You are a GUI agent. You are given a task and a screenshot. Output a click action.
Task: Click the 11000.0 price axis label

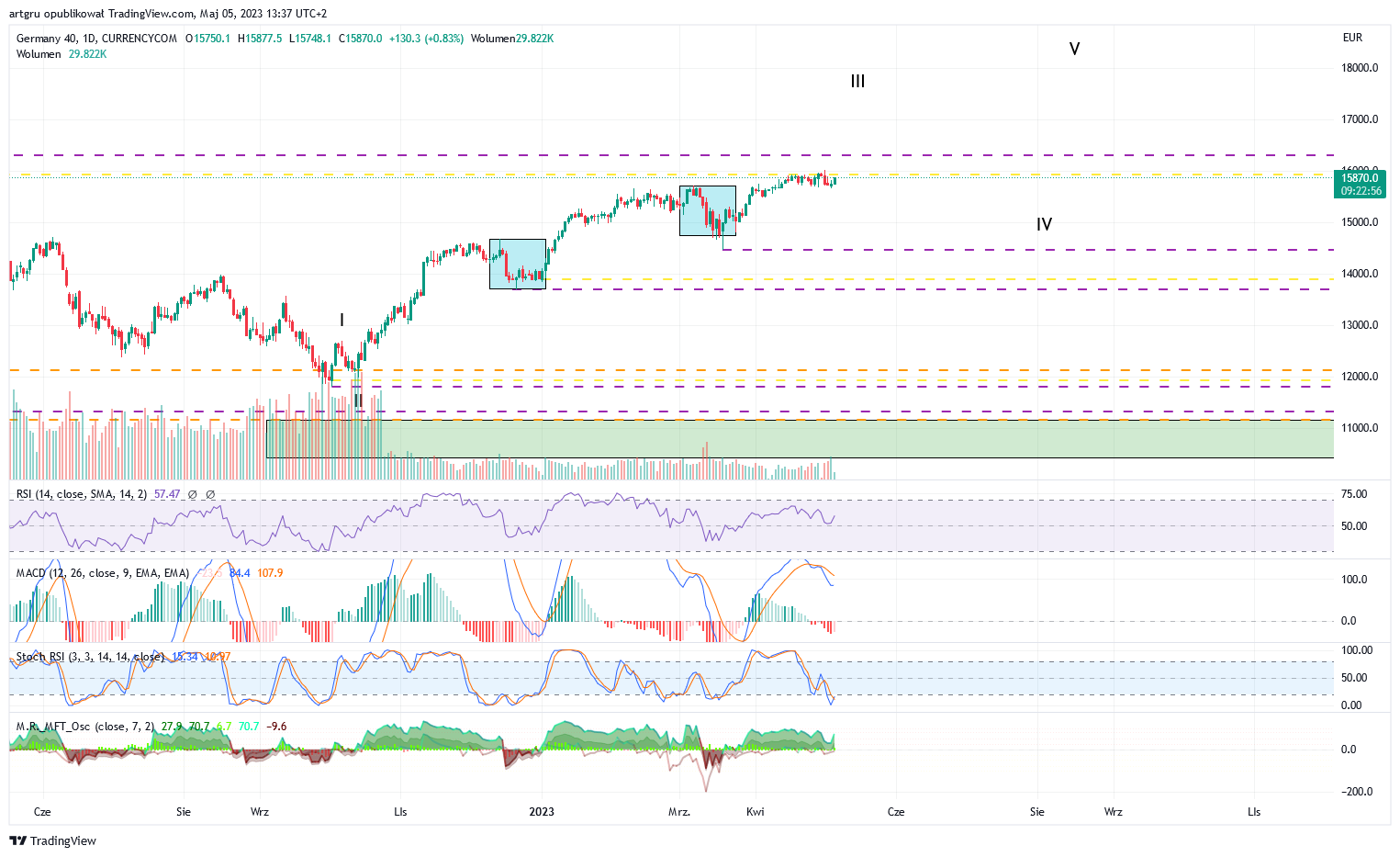(1360, 428)
